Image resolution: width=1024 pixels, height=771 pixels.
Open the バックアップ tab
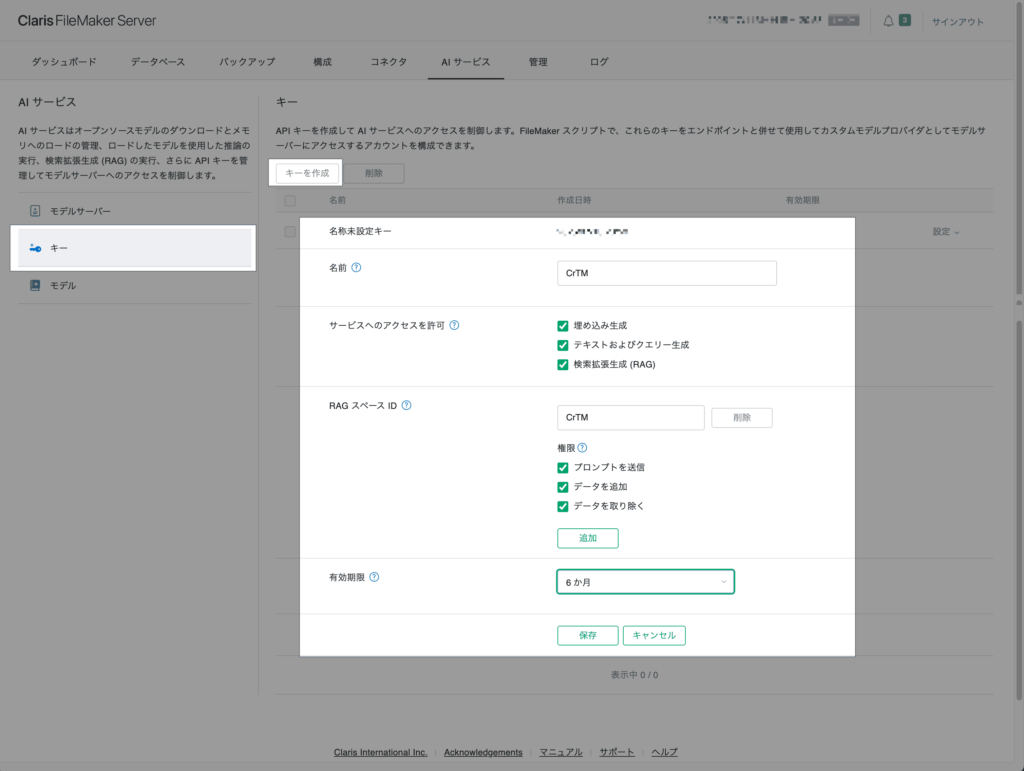pos(248,62)
